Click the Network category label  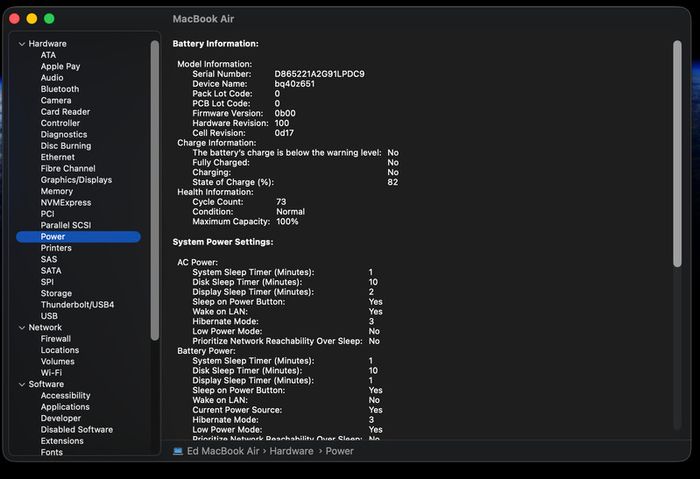coord(45,328)
